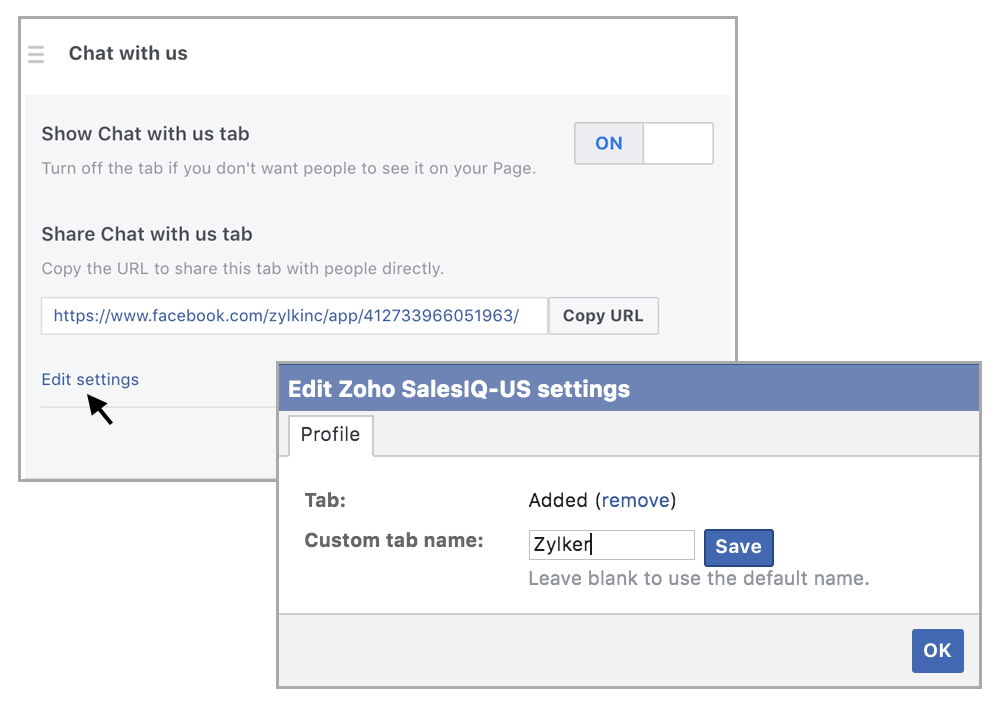The width and height of the screenshot is (1002, 722).
Task: Click the blank off side of the ON switch
Action: tap(678, 143)
